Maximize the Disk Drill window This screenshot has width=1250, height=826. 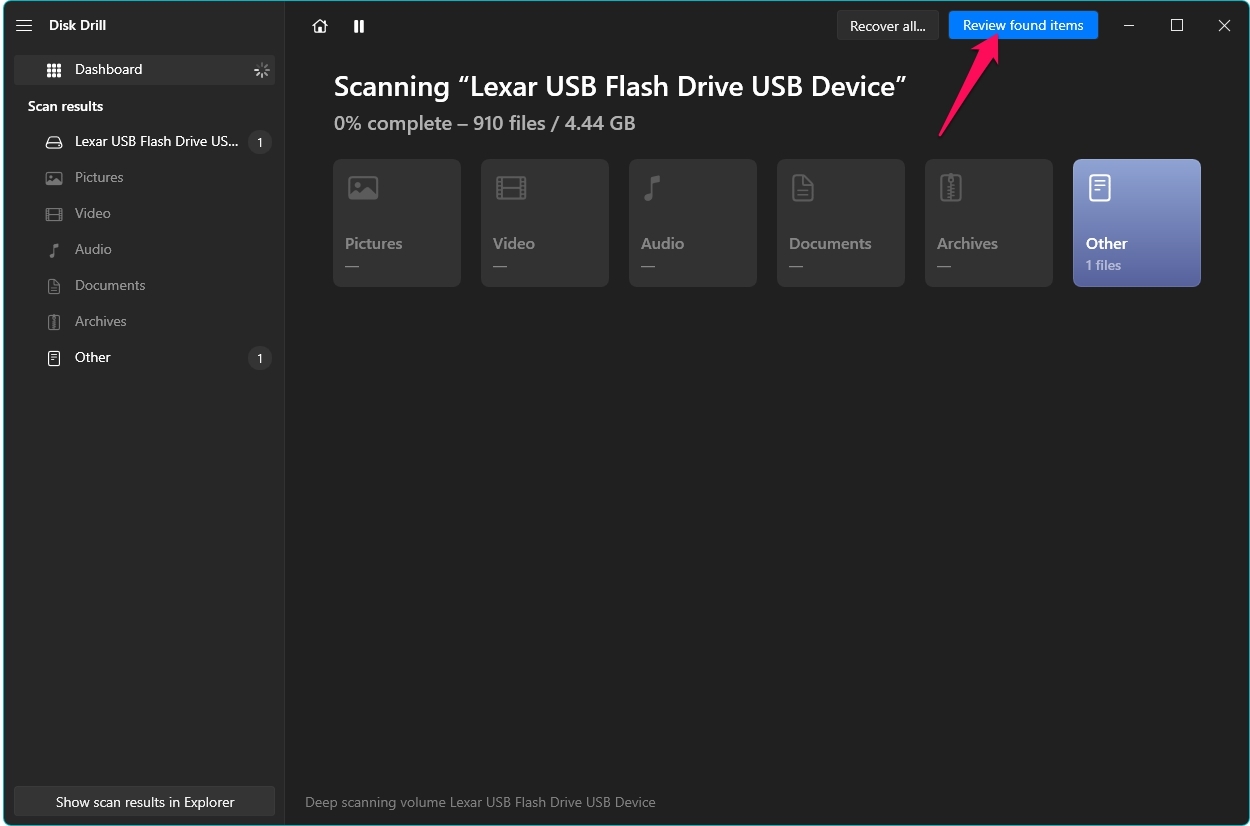(1177, 26)
